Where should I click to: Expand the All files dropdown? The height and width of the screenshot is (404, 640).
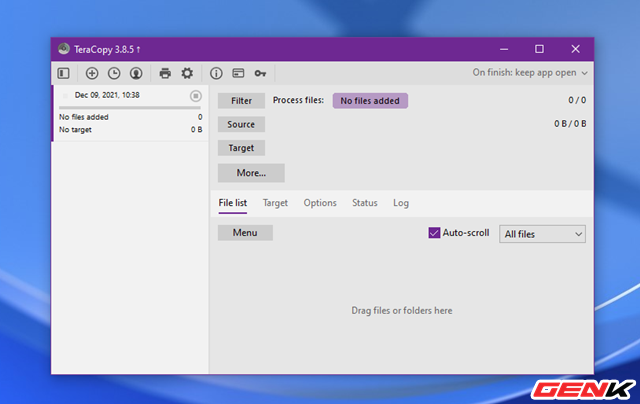[x=542, y=234]
